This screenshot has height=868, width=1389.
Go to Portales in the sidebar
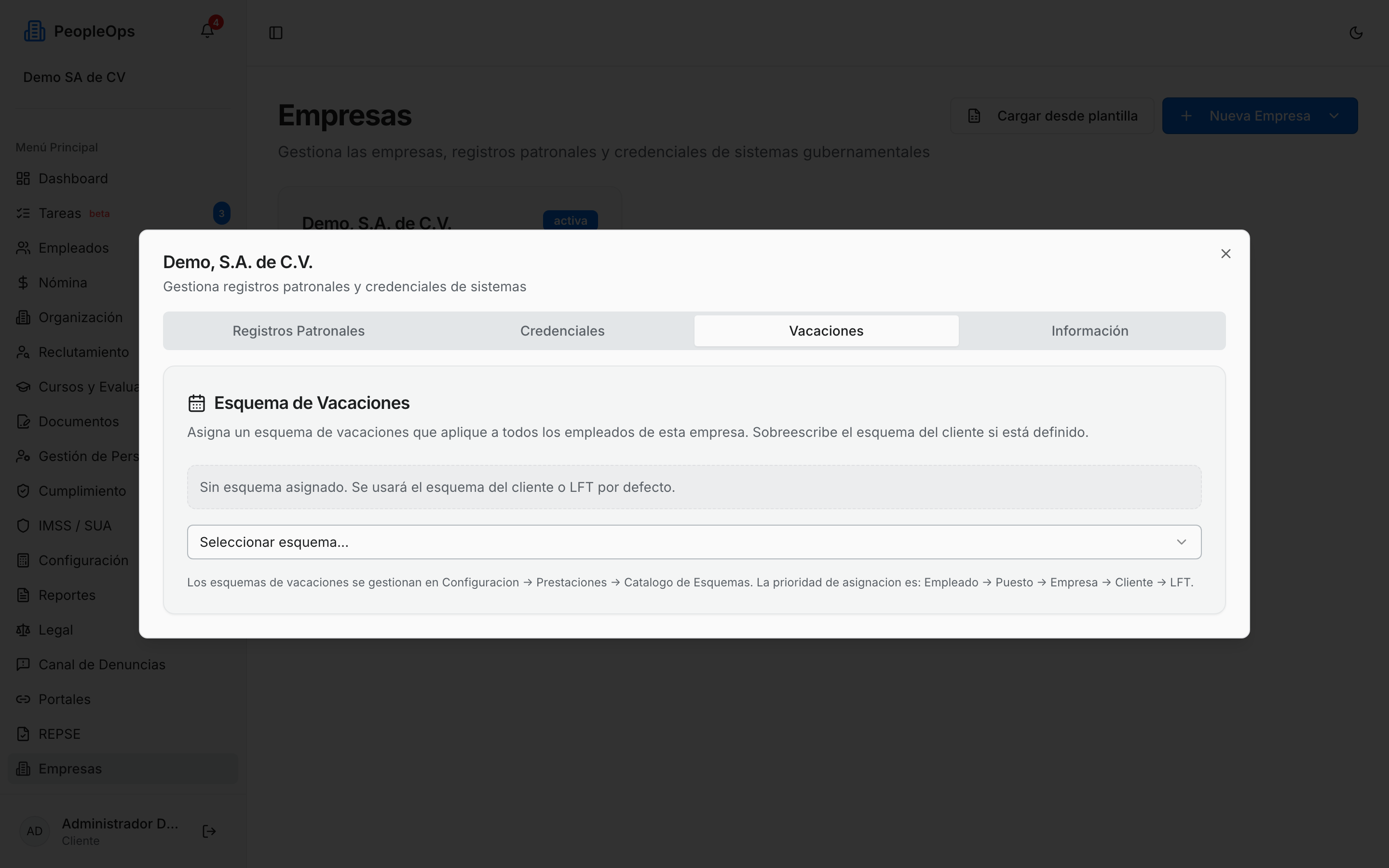click(x=122, y=700)
